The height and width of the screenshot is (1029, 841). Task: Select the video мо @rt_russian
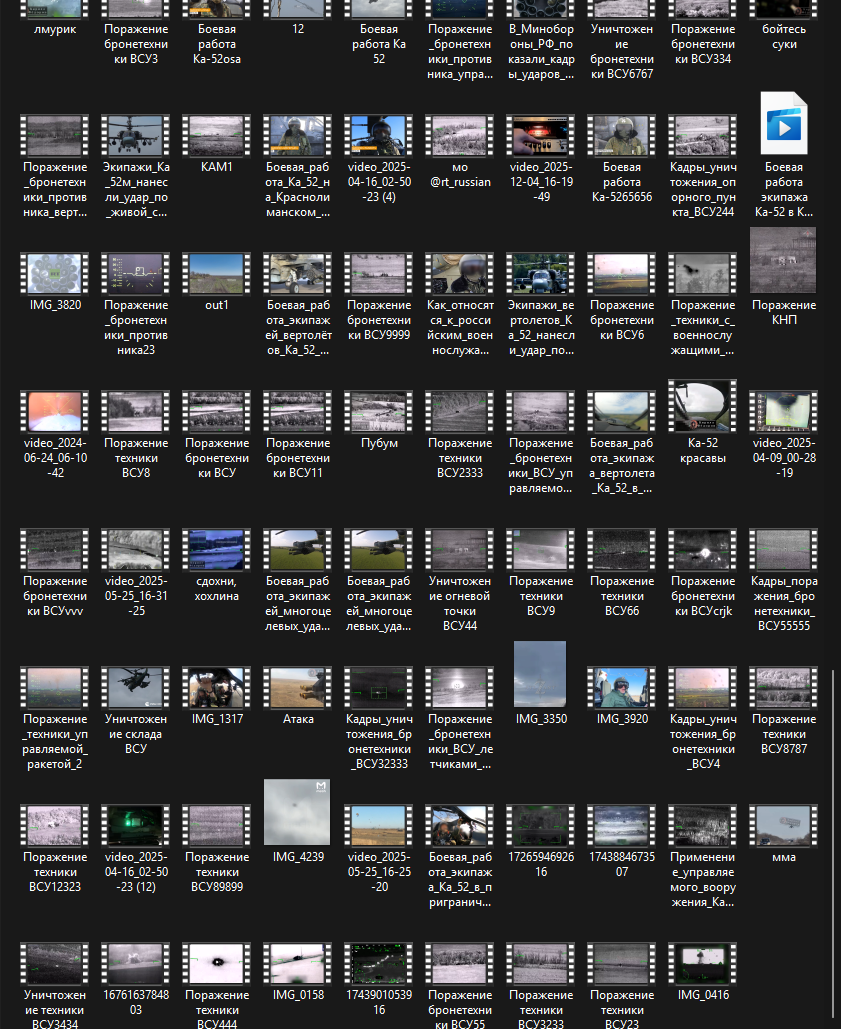coord(460,152)
